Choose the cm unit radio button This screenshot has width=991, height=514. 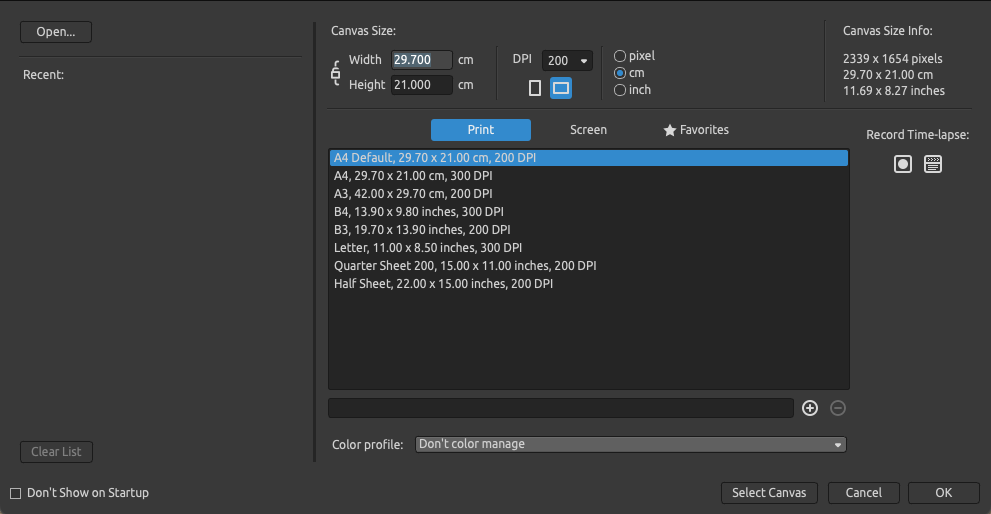tap(620, 73)
